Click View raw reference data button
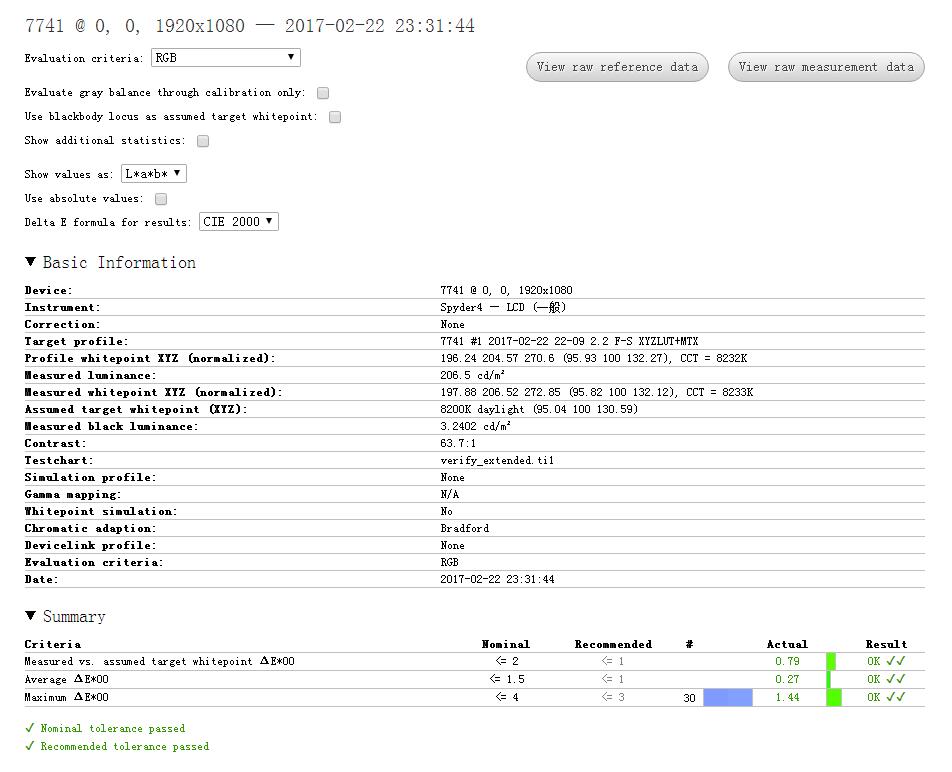The image size is (952, 772). point(617,67)
